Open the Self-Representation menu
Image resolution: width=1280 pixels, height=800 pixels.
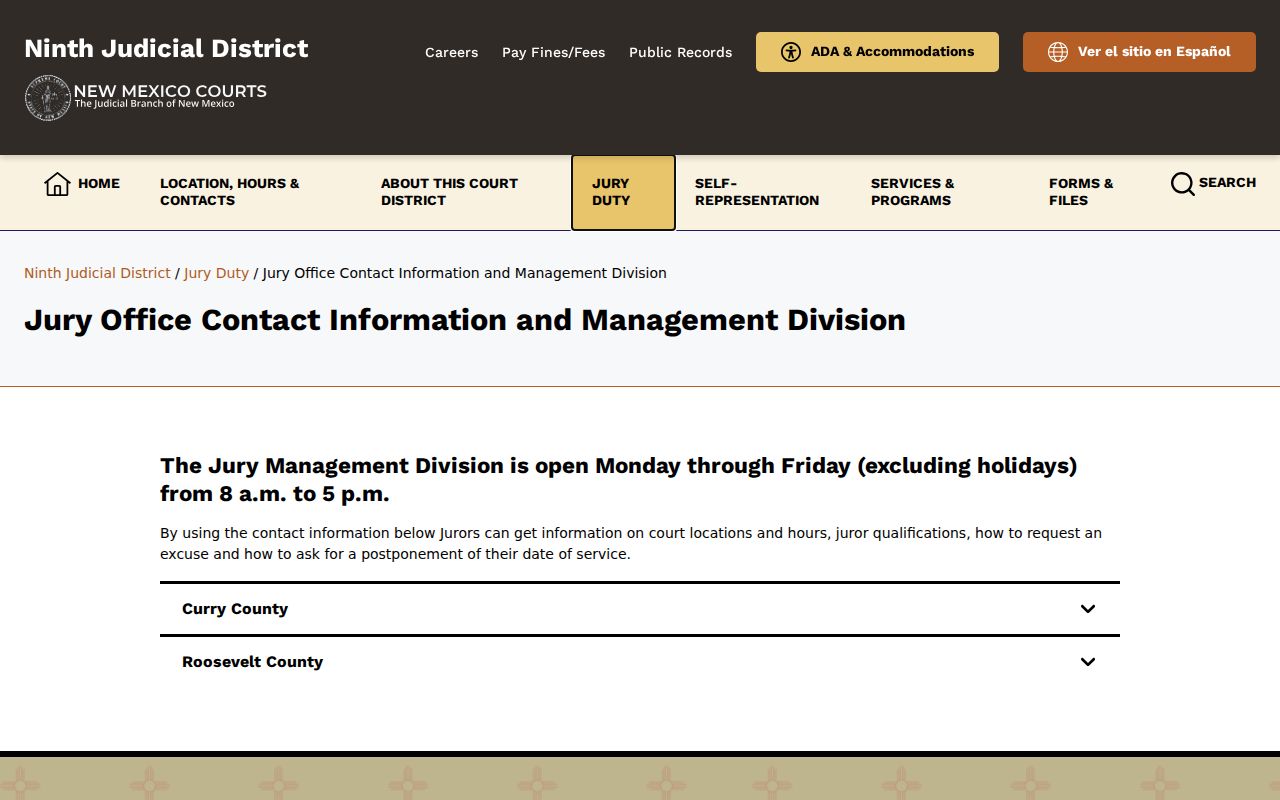[757, 192]
